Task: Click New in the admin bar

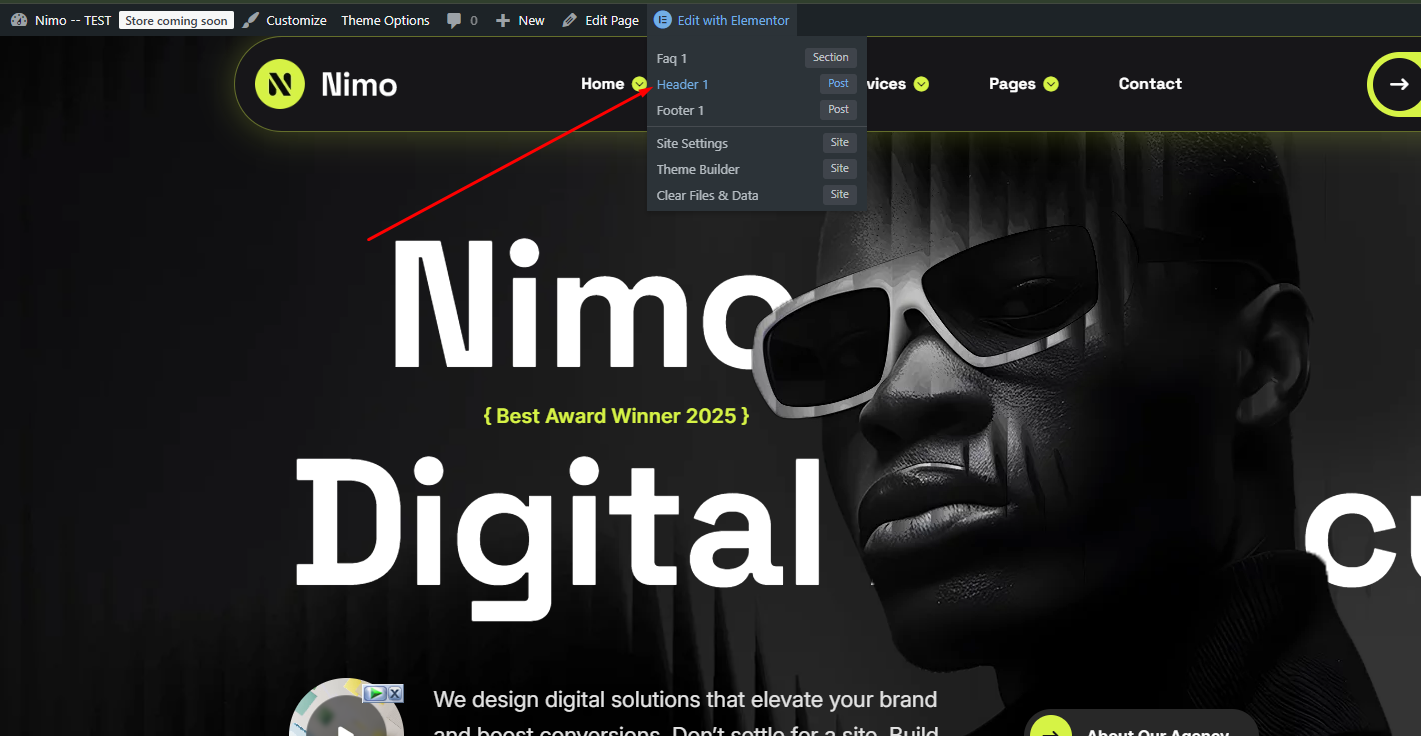Action: click(x=531, y=20)
